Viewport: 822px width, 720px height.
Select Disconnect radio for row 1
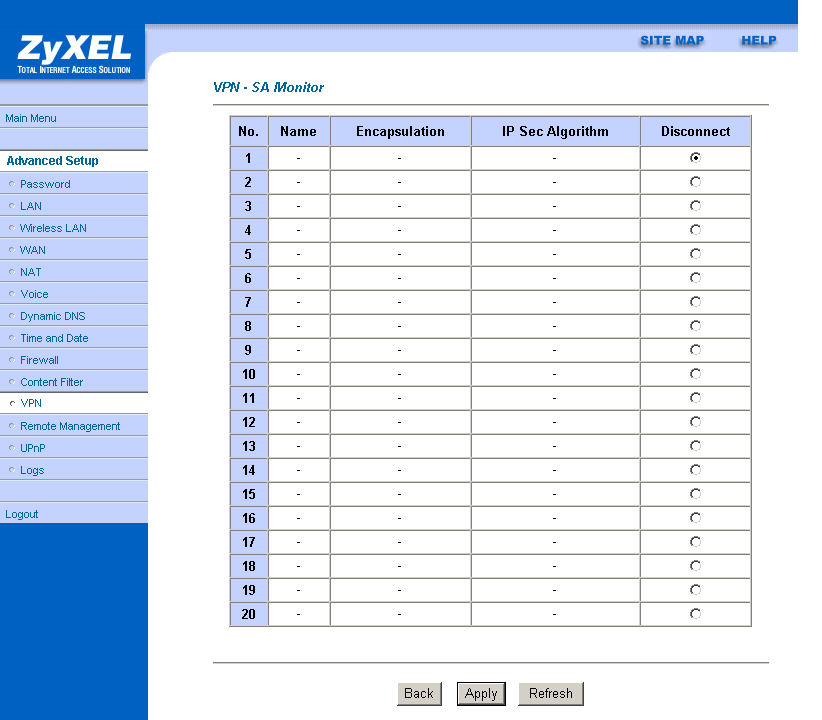(695, 157)
